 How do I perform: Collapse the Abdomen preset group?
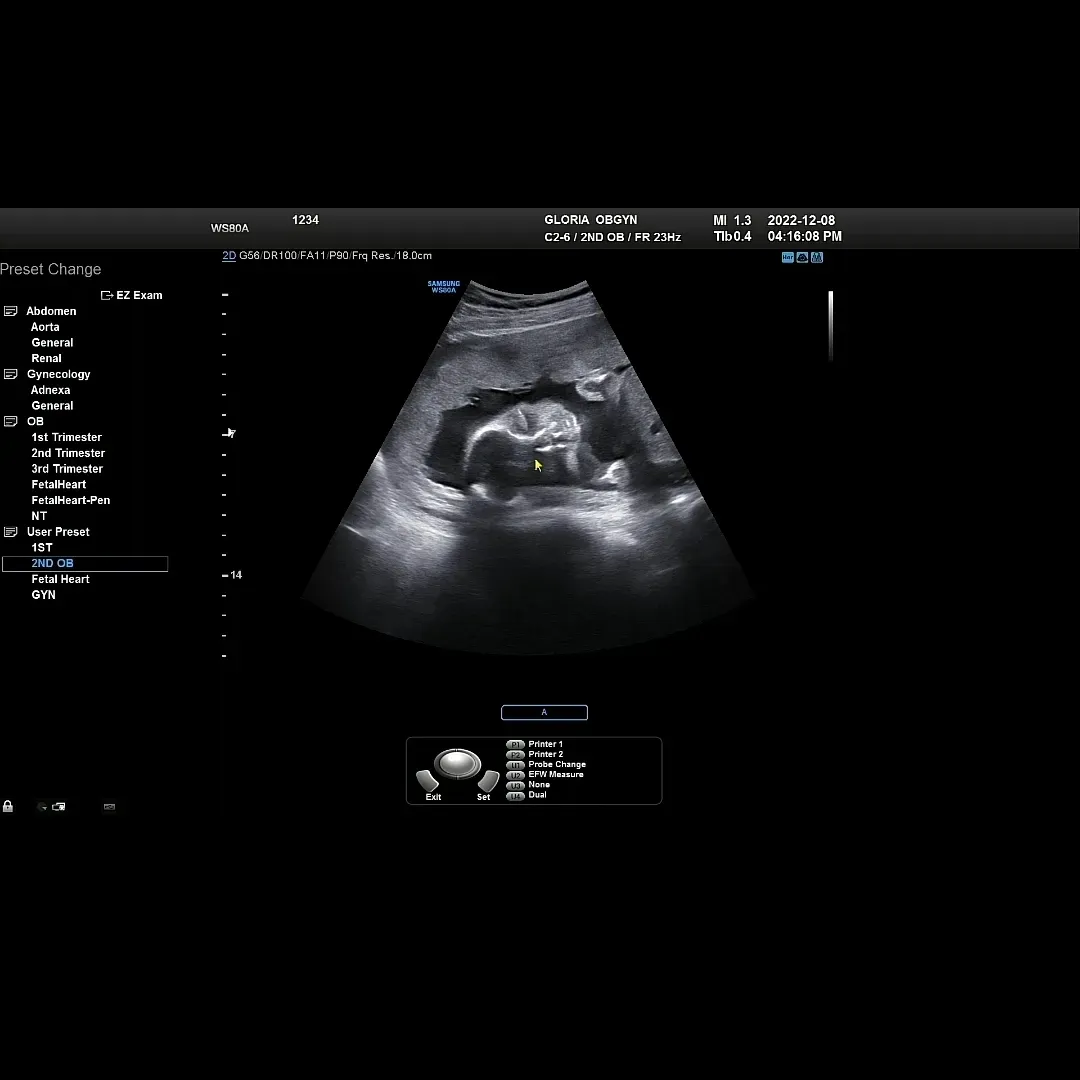(10, 311)
